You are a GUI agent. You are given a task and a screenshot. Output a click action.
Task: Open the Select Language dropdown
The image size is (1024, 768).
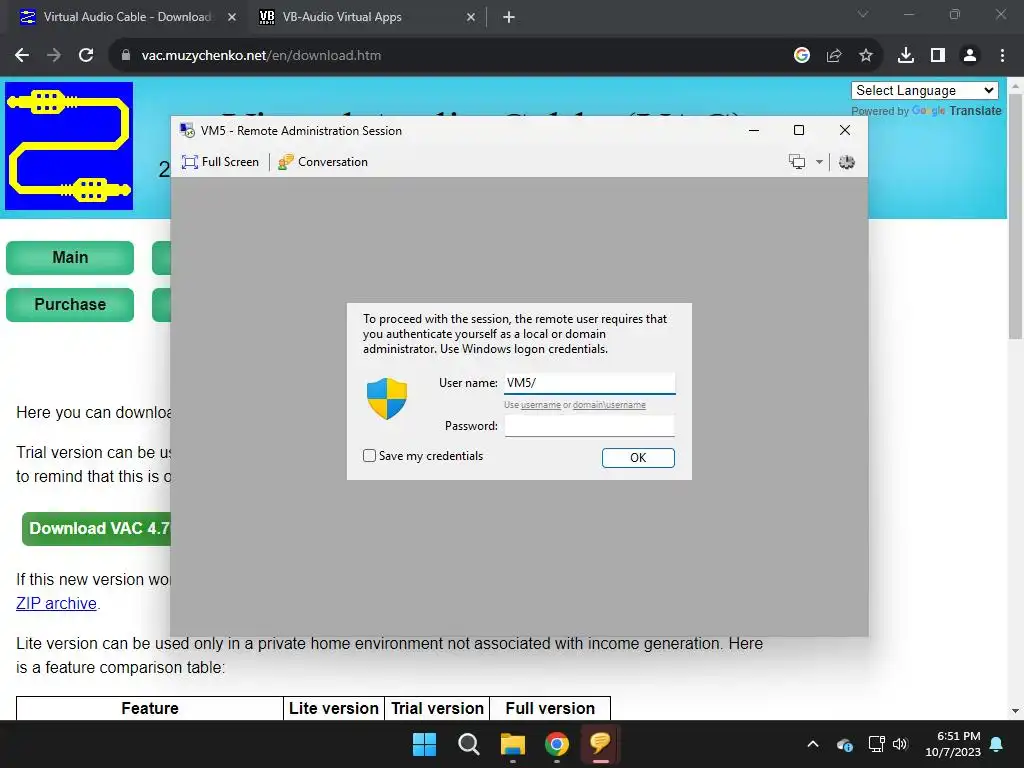tap(925, 90)
